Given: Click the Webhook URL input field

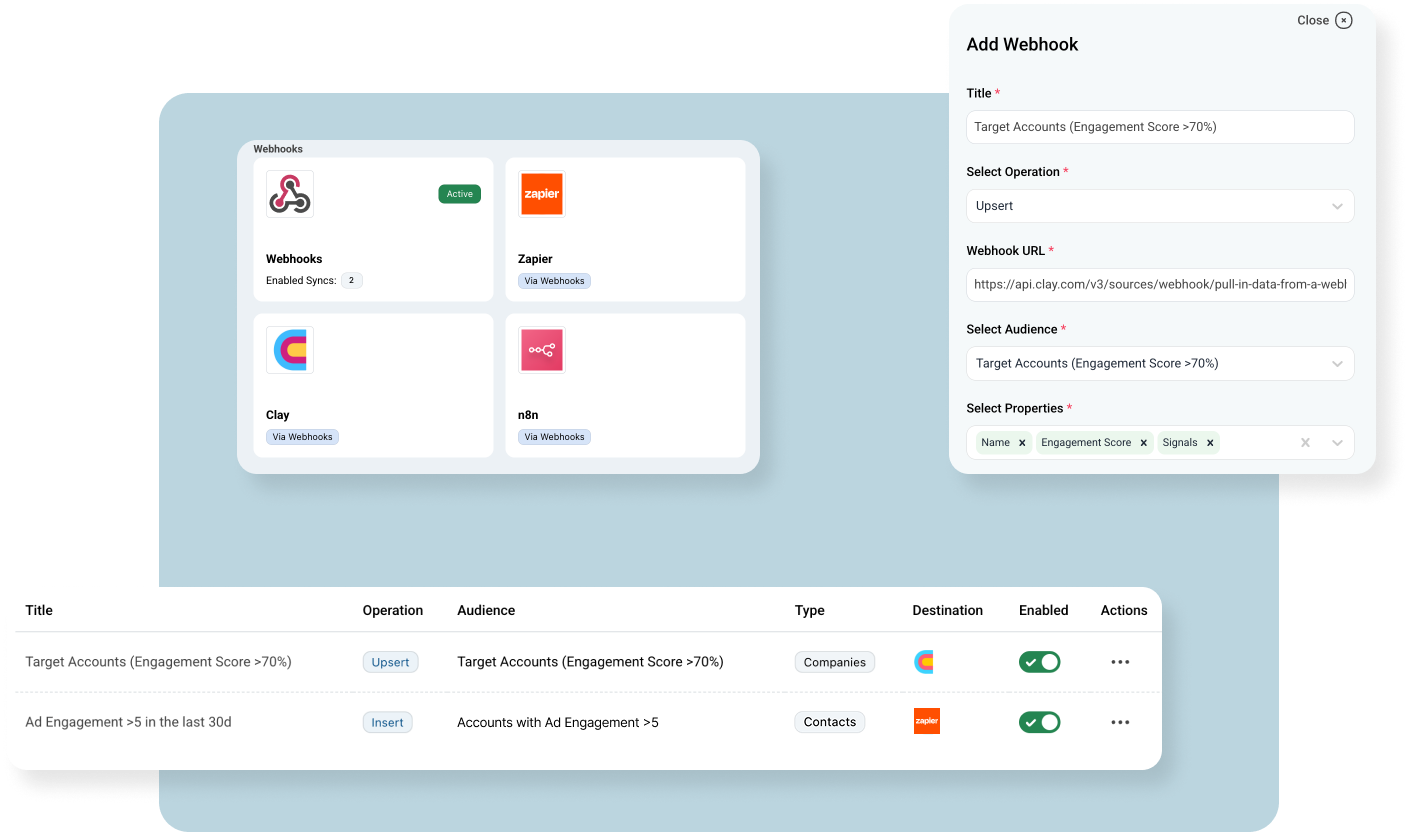Looking at the screenshot, I should pos(1160,284).
